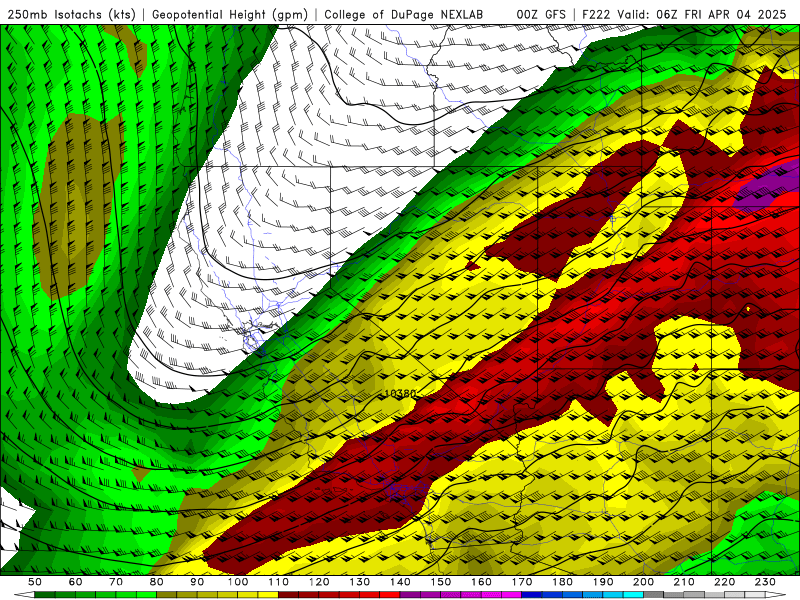Image resolution: width=800 pixels, height=600 pixels.
Task: Click the "00Z GFS" model run text
Action: click(541, 14)
